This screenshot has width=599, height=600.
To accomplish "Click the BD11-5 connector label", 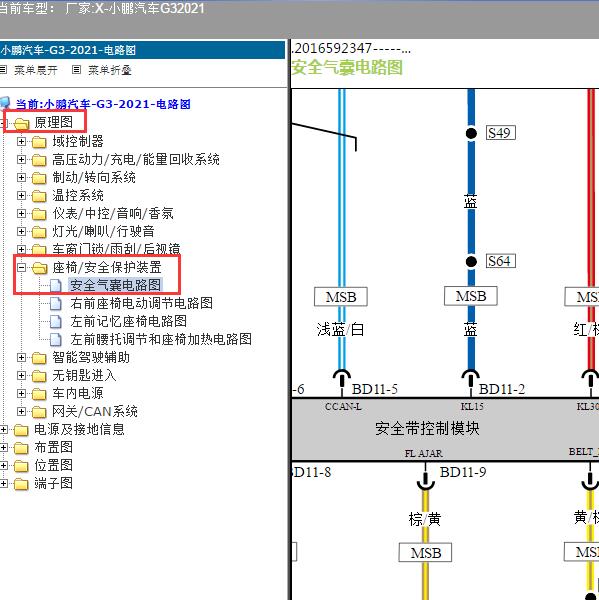I will pyautogui.click(x=375, y=389).
